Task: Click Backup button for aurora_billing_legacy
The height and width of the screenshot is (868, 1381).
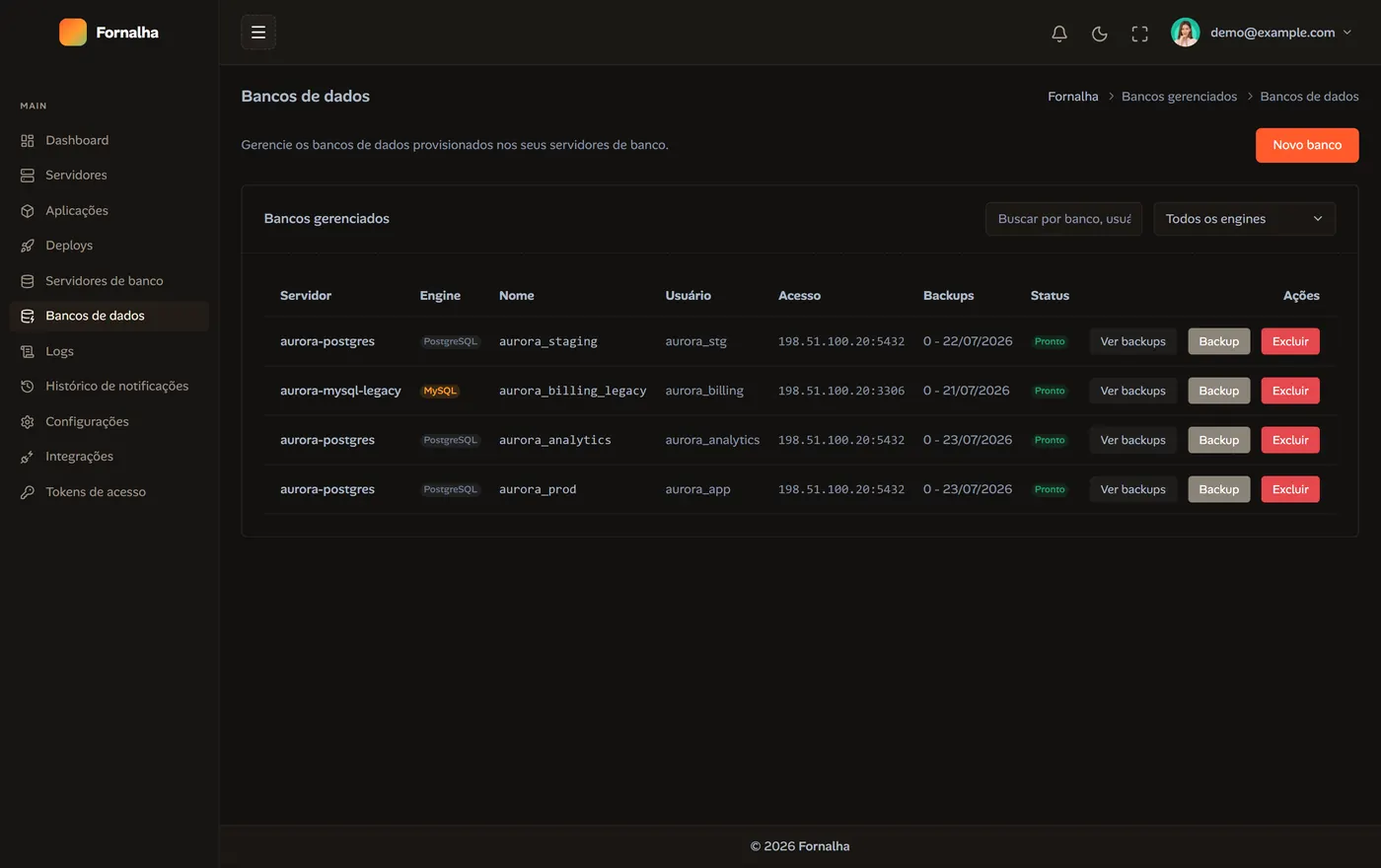Action: pos(1219,391)
